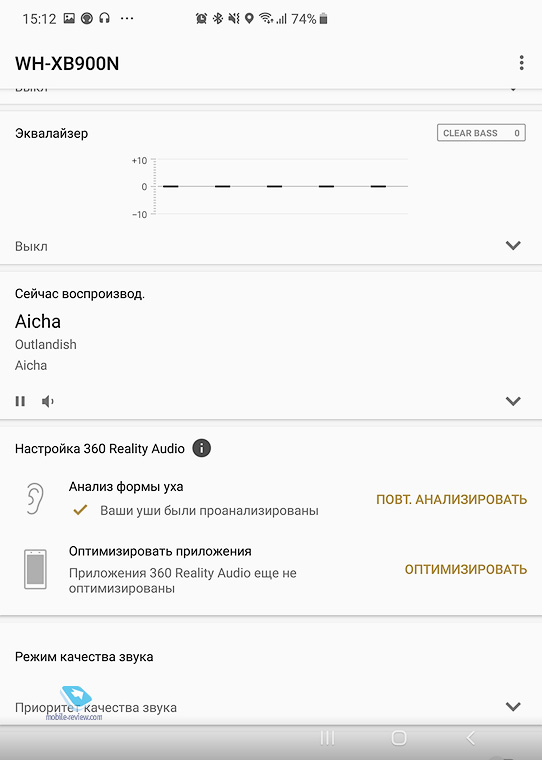Viewport: 542px width, 760px height.
Task: Tap the Android home button
Action: click(x=399, y=738)
